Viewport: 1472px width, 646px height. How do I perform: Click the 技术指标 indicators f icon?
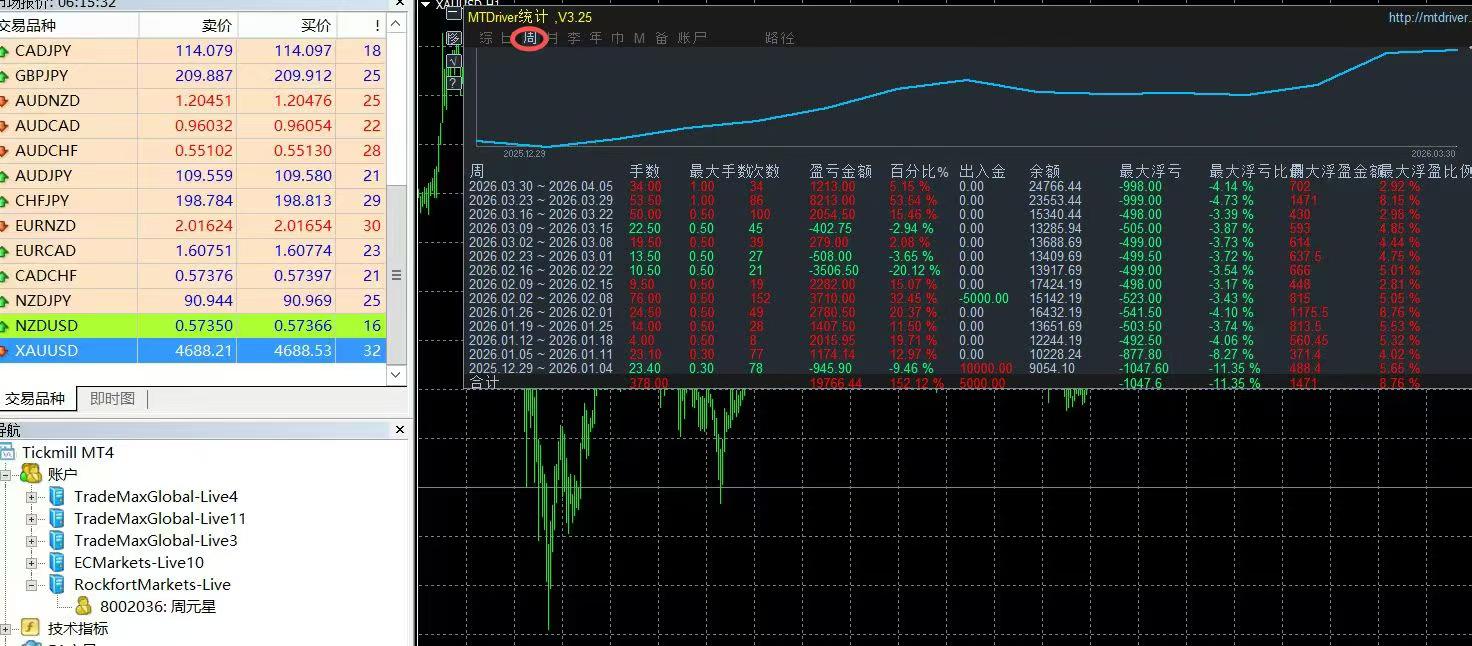point(31,629)
